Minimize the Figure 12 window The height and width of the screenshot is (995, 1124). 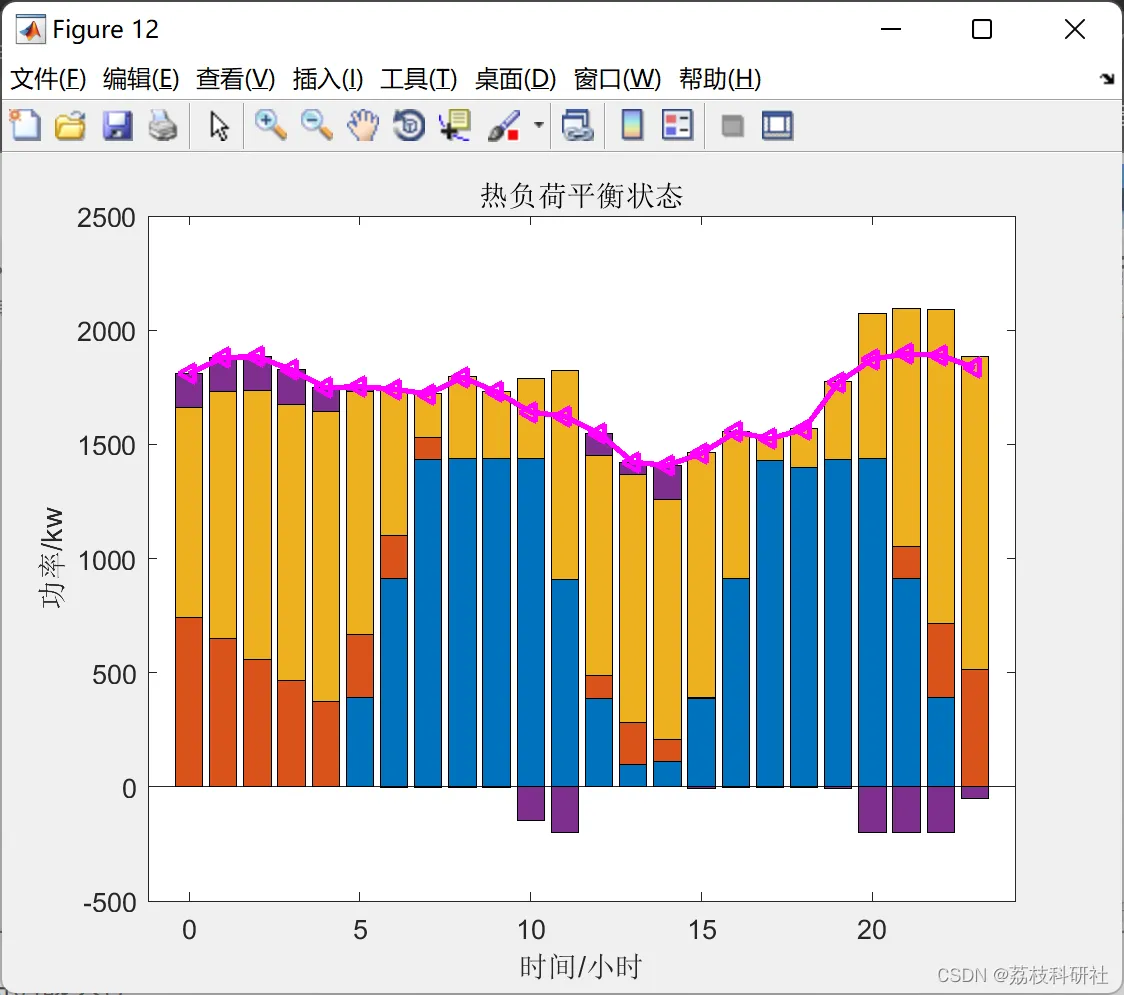890,29
